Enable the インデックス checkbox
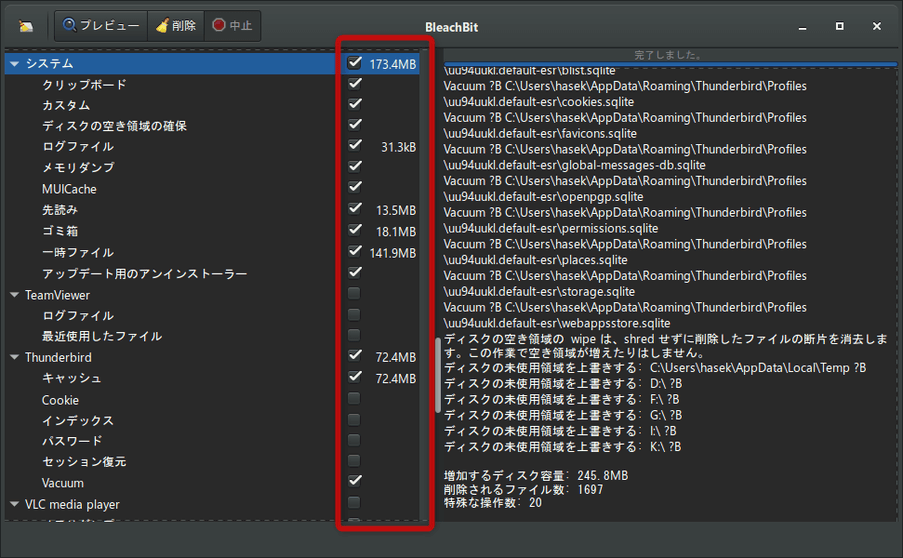903x558 pixels. pos(354,419)
